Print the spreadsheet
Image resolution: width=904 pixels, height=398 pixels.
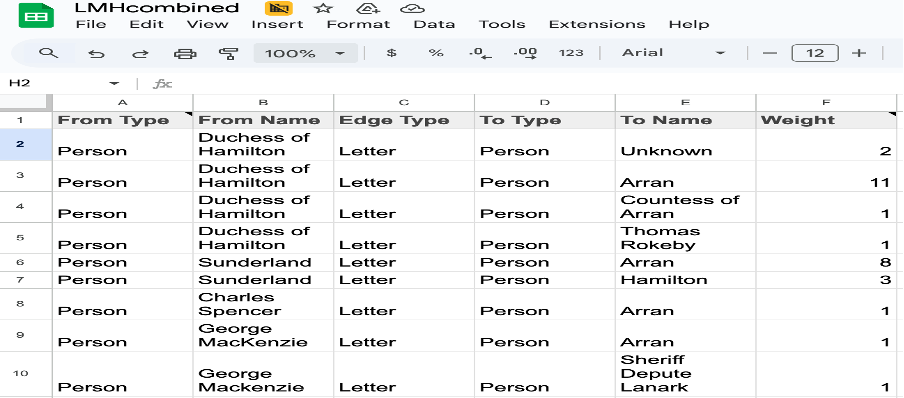click(185, 54)
